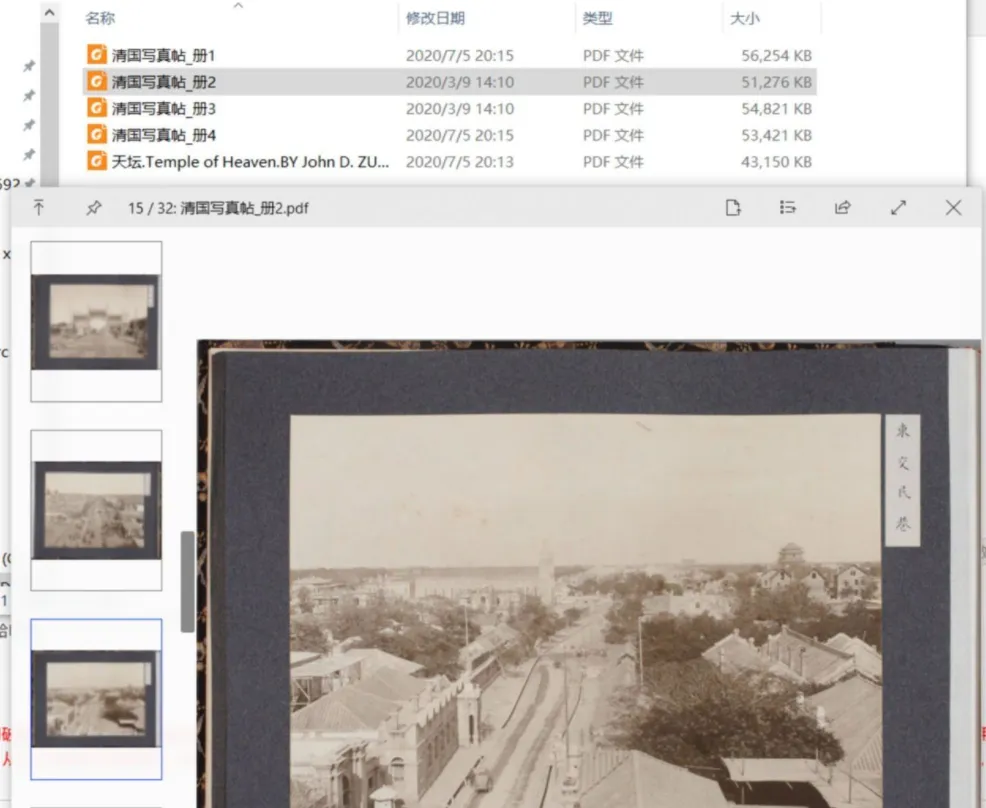986x808 pixels.
Task: Click the 类型 column header
Action: (597, 18)
